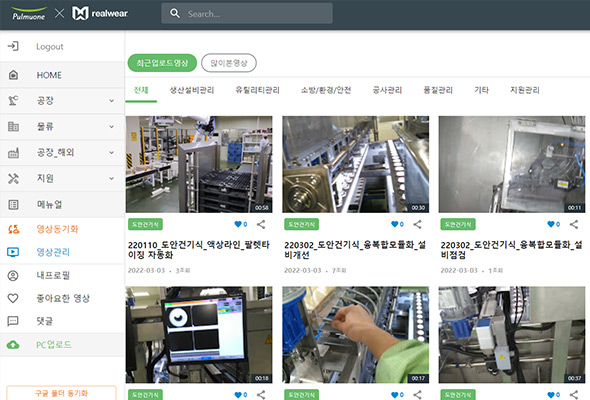Click the 영상관리 video icon
Image resolution: width=590 pixels, height=400 pixels.
coord(13,252)
